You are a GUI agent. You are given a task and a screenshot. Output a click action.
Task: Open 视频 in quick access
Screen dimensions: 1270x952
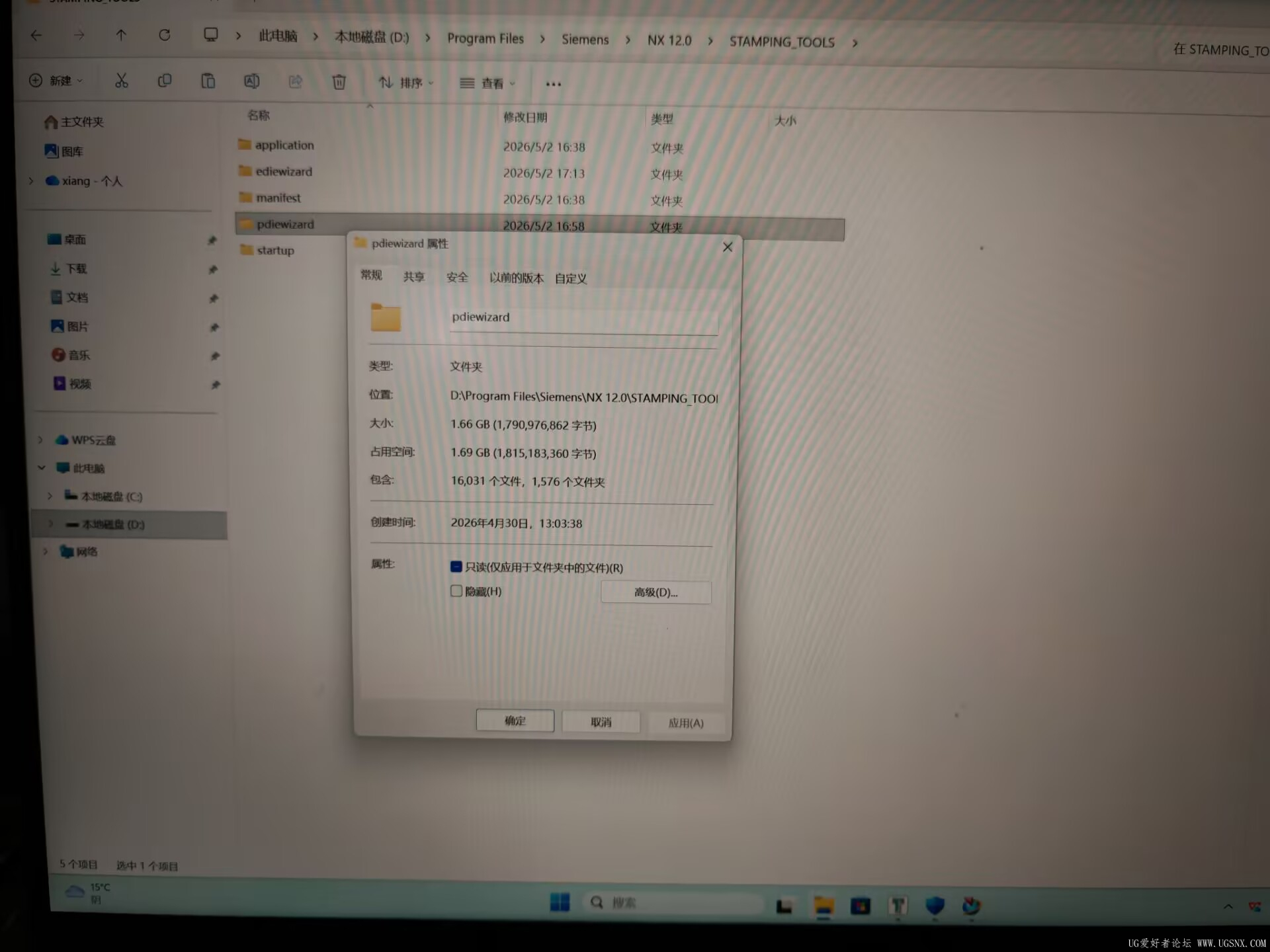point(73,384)
